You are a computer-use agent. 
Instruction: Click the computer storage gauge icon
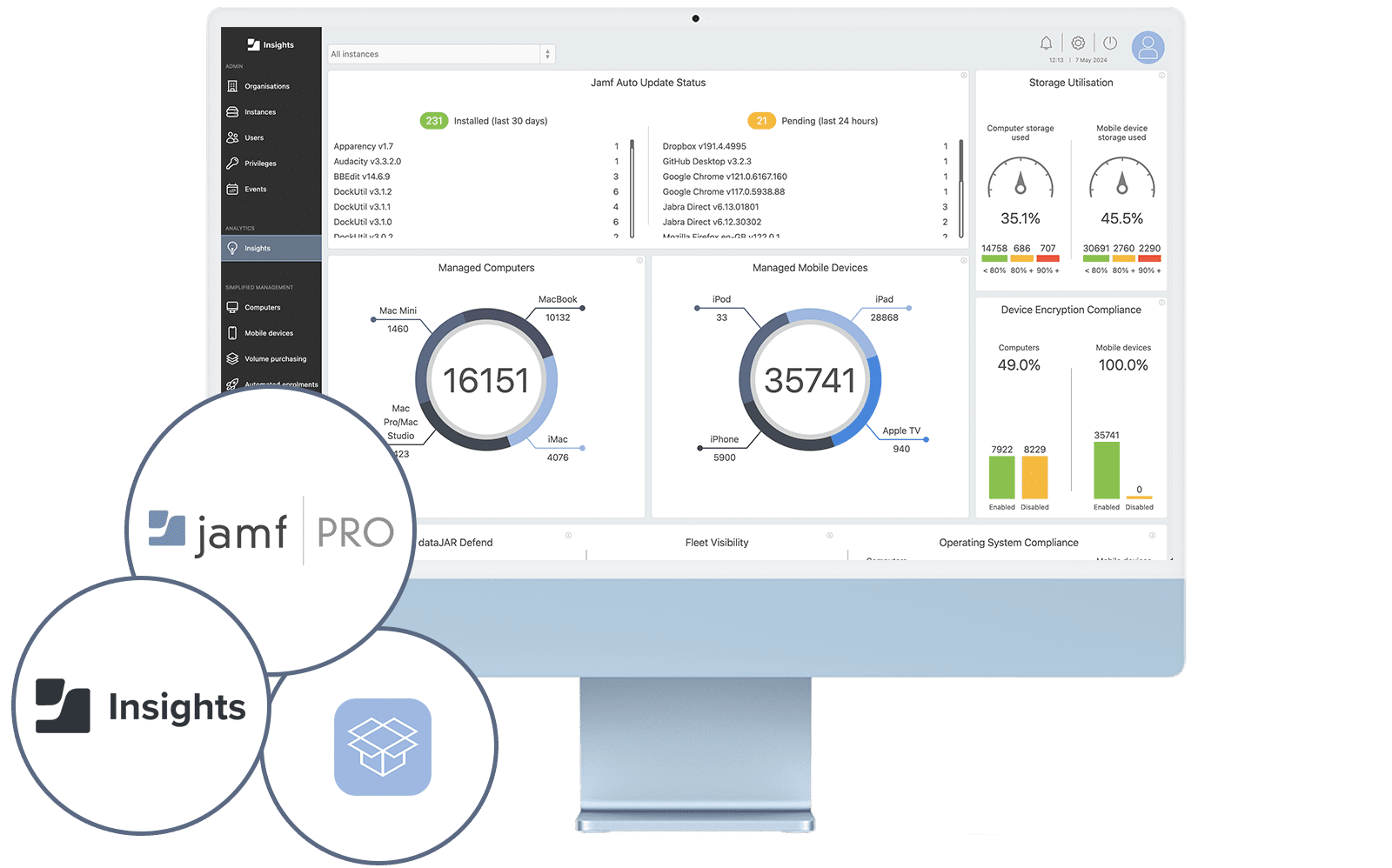click(x=1021, y=177)
